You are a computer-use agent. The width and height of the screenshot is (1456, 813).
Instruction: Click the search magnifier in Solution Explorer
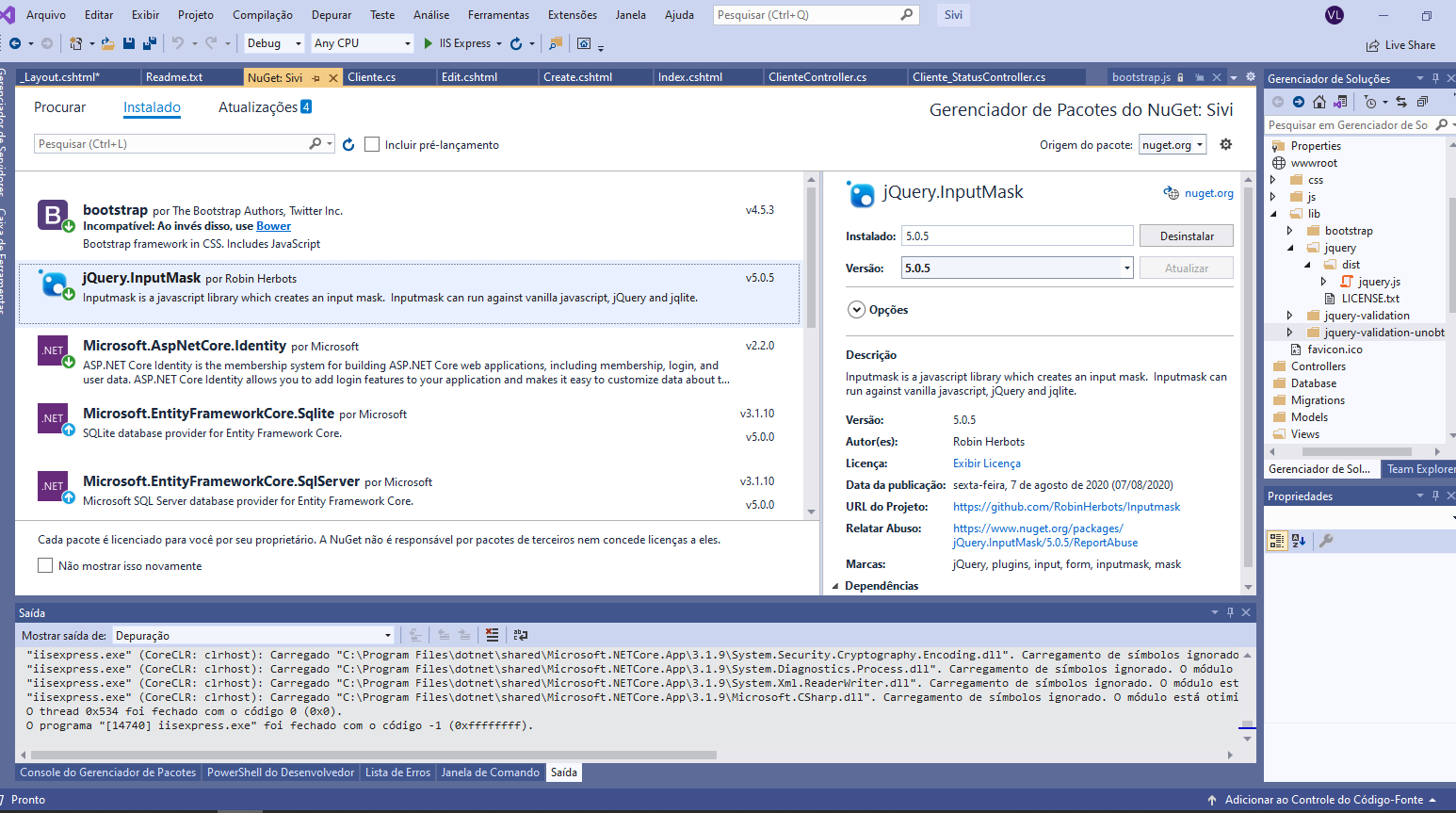pos(1441,124)
